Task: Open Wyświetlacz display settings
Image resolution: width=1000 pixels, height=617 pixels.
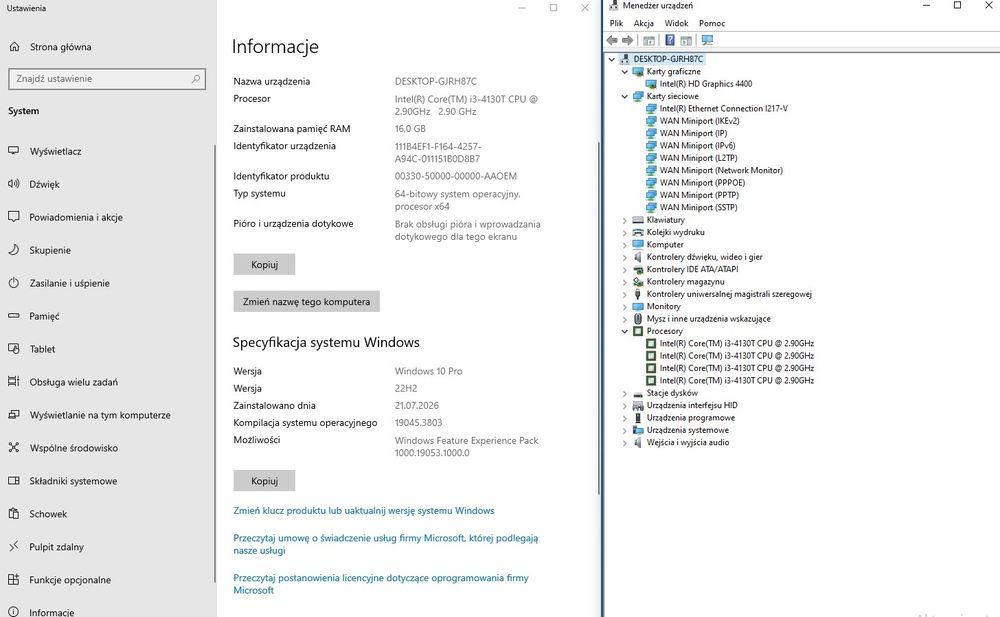Action: tap(55, 151)
